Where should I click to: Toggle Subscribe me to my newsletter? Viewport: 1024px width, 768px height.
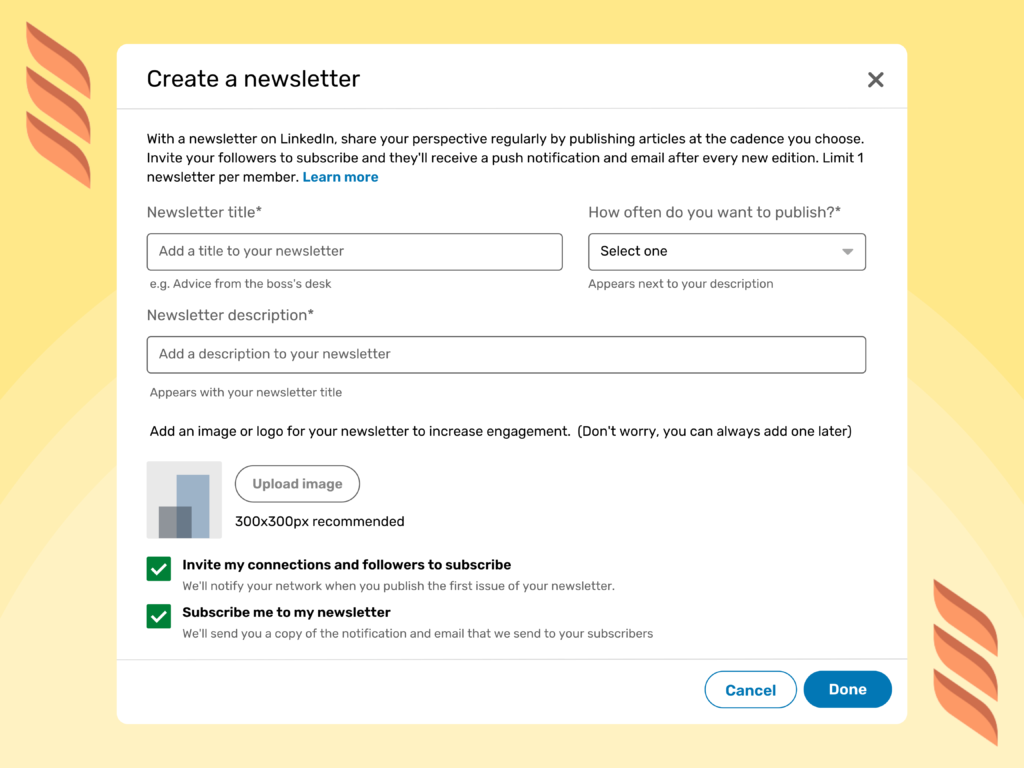pyautogui.click(x=158, y=616)
